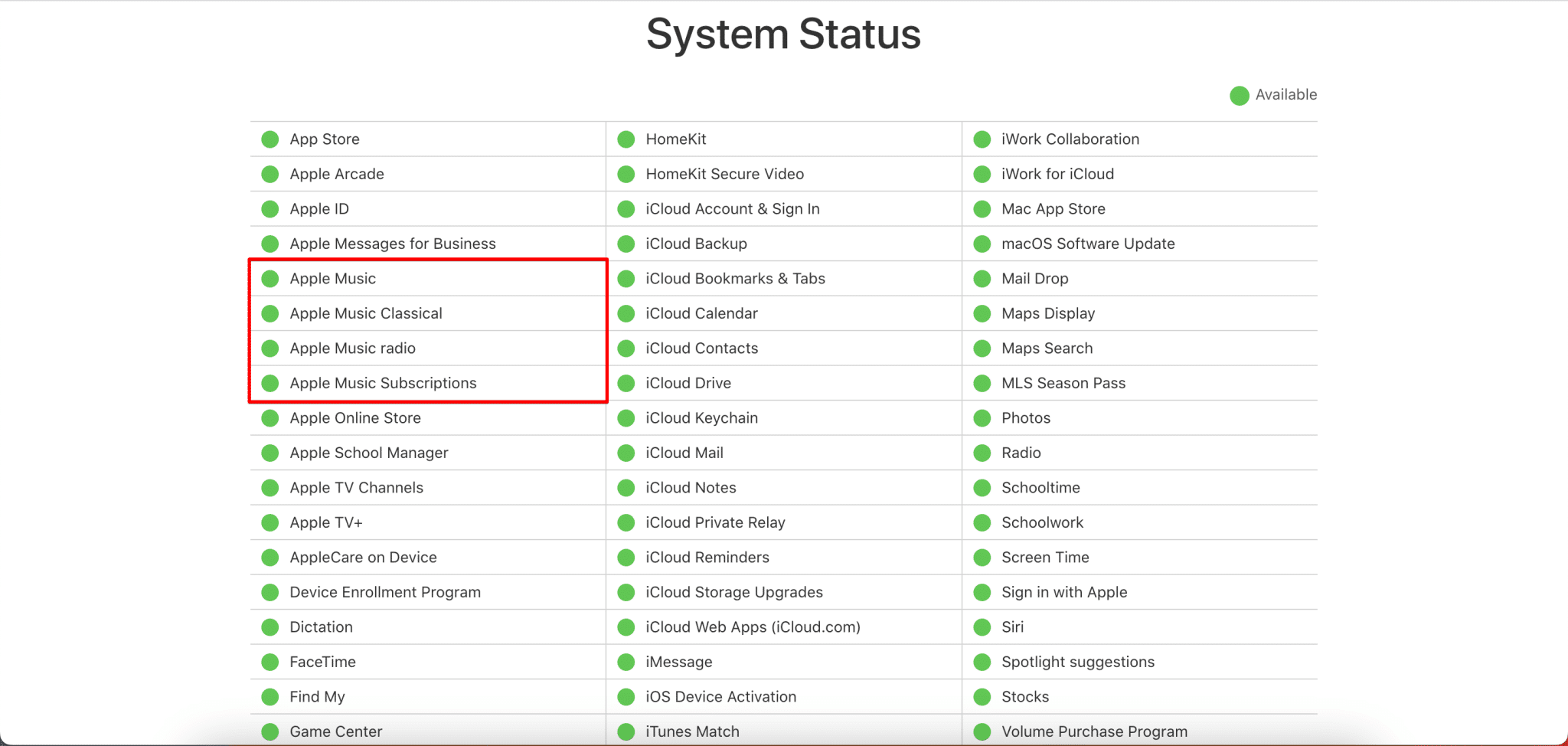The width and height of the screenshot is (1568, 746).
Task: Click the status dot for Game Center
Action: (269, 731)
